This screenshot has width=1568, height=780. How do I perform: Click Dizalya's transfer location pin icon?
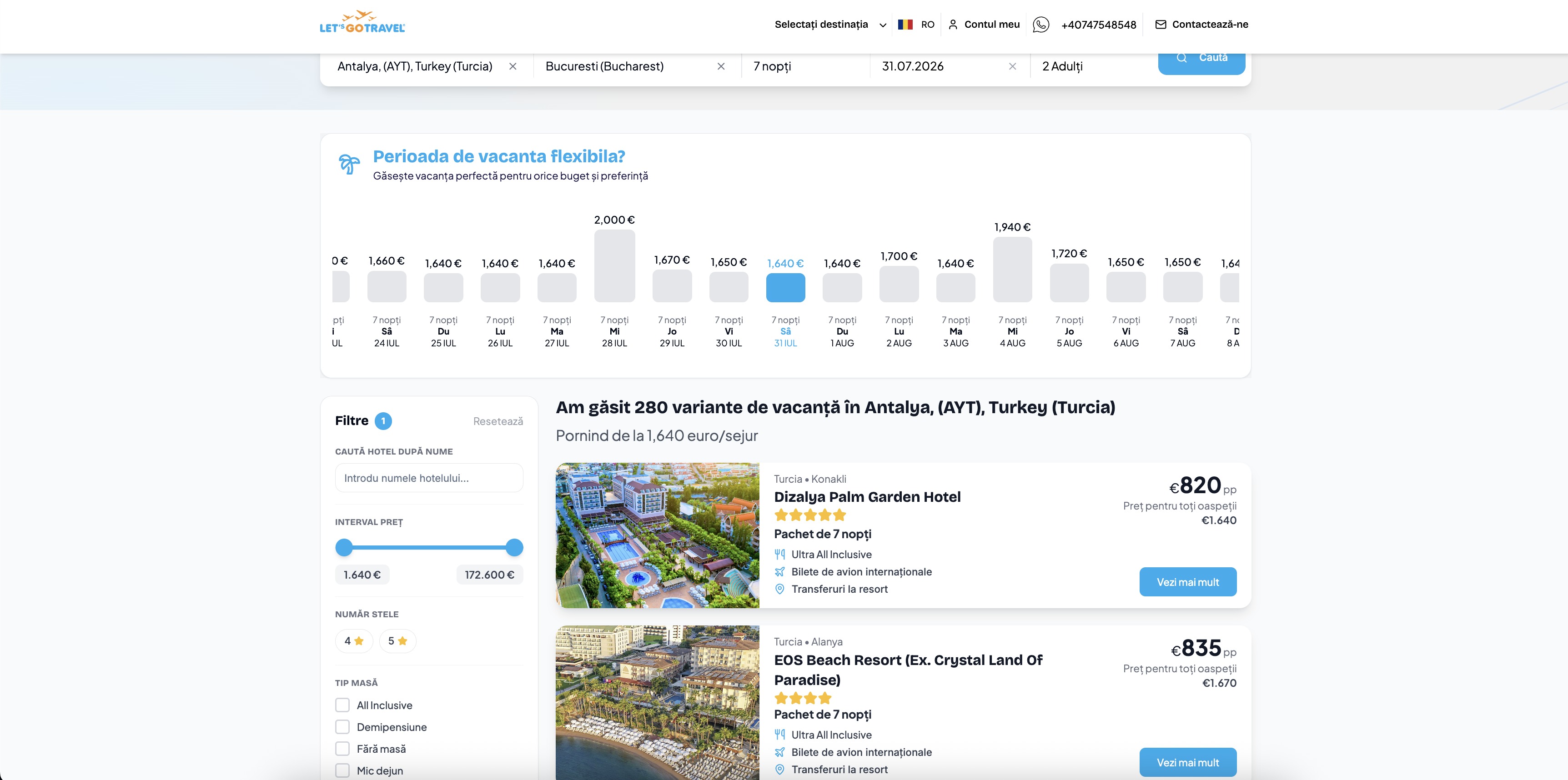point(780,589)
